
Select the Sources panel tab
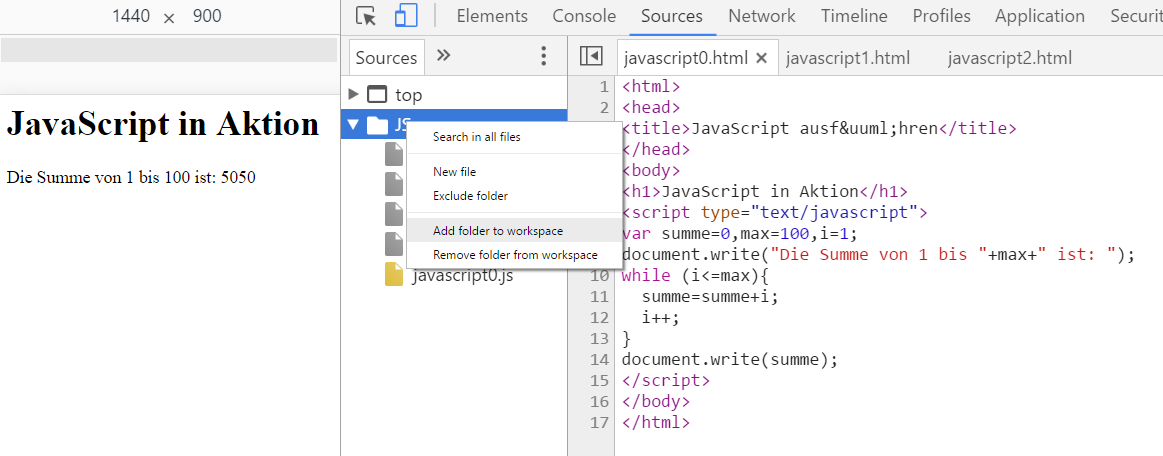click(672, 16)
